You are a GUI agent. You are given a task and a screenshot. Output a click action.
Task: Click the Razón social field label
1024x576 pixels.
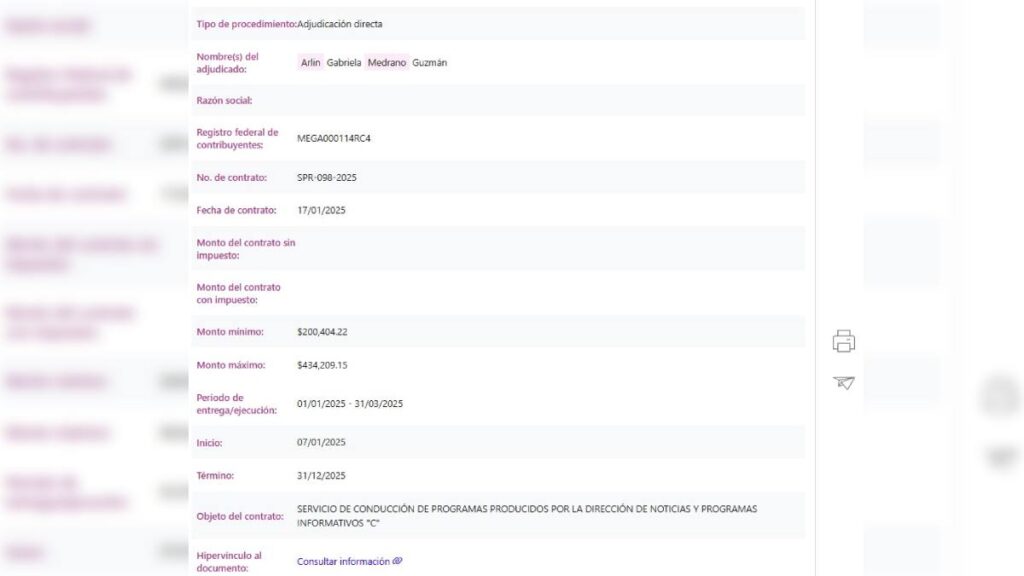pyautogui.click(x=224, y=100)
